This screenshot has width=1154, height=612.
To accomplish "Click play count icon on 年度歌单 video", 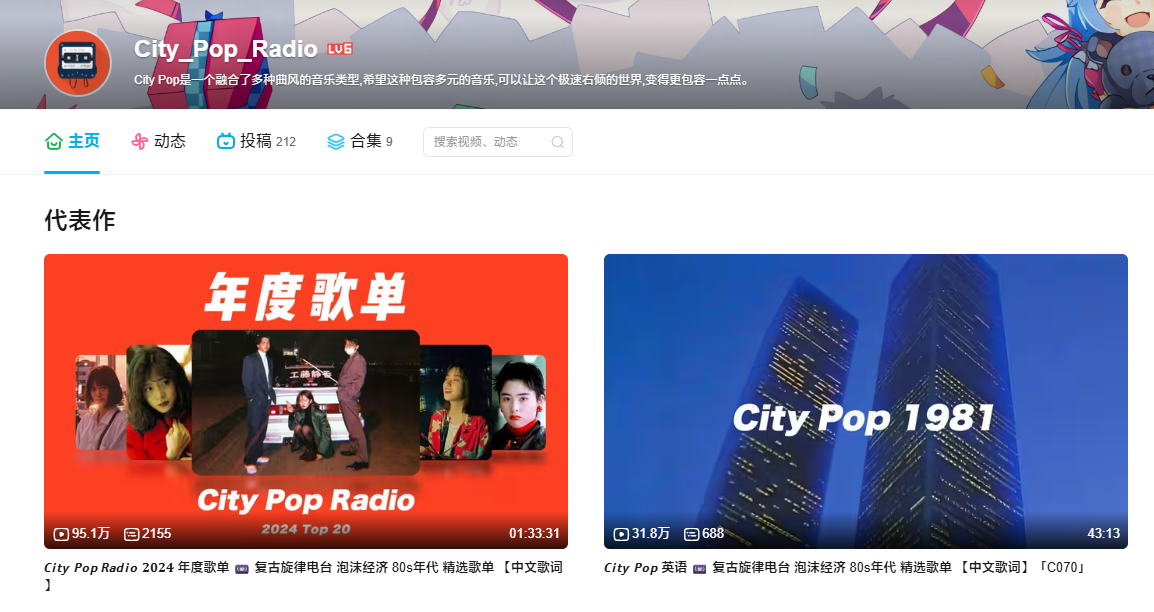I will click(x=61, y=534).
